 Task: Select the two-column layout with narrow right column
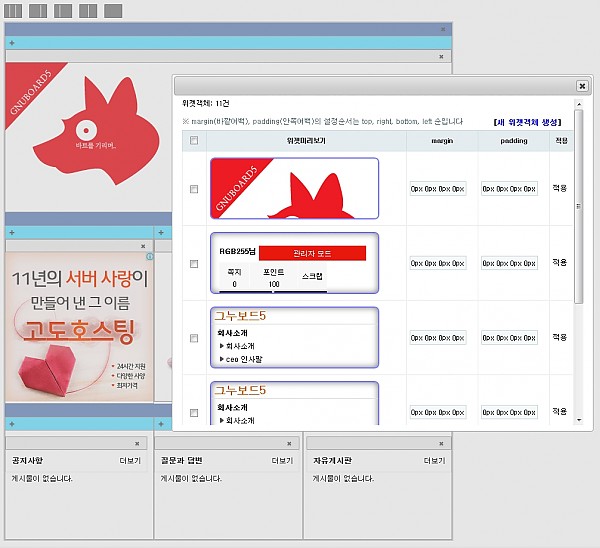(x=38, y=11)
